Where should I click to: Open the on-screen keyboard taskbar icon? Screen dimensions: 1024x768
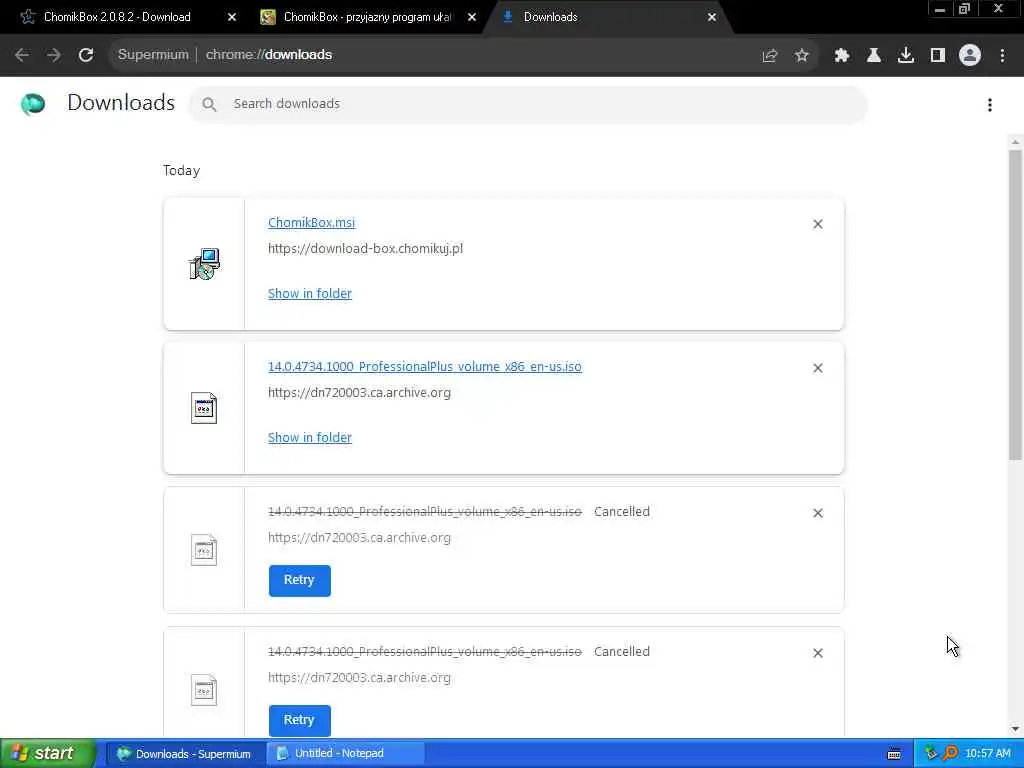point(894,754)
